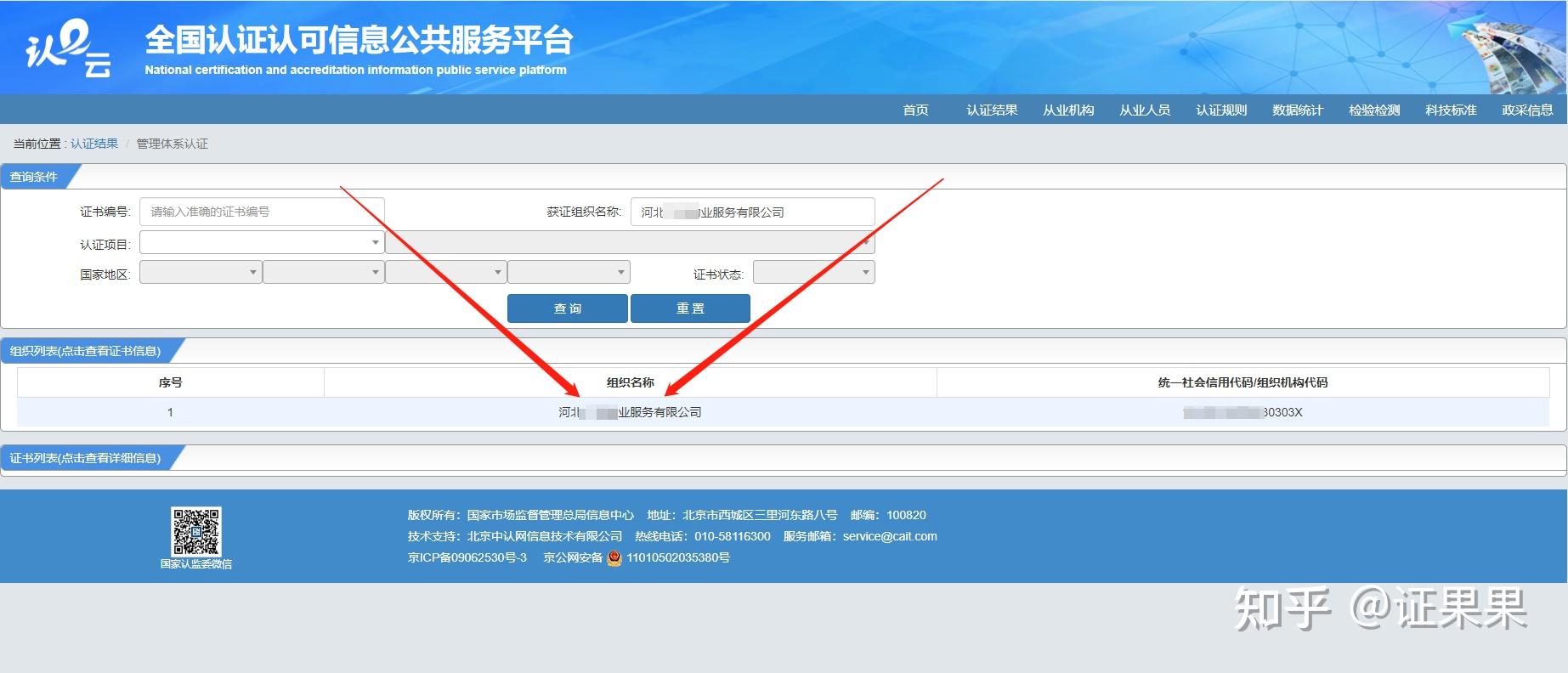
Task: Click the 认证结果 breadcrumb link
Action: click(94, 144)
